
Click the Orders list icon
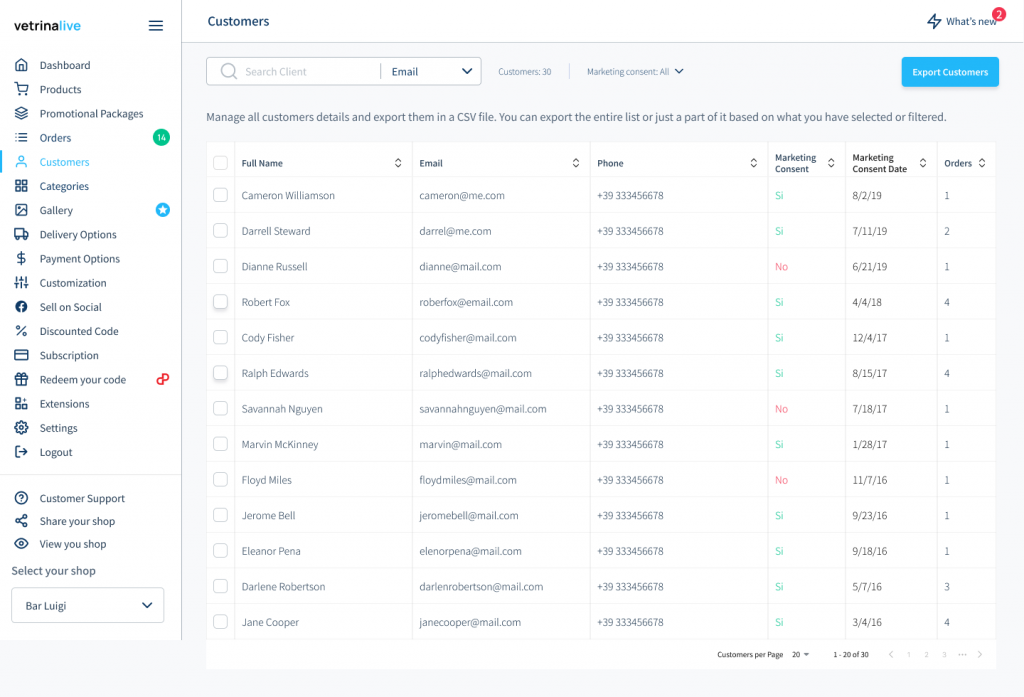[x=22, y=137]
